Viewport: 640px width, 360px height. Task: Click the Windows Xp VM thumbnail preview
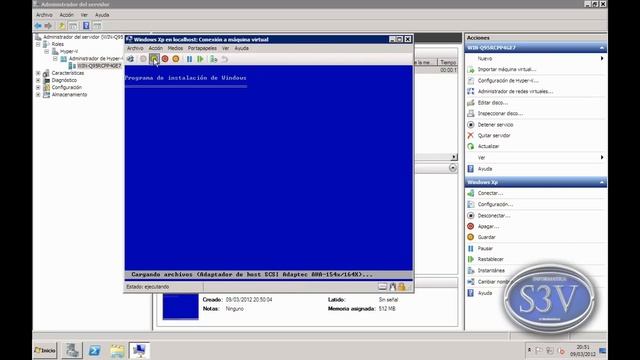pos(180,306)
